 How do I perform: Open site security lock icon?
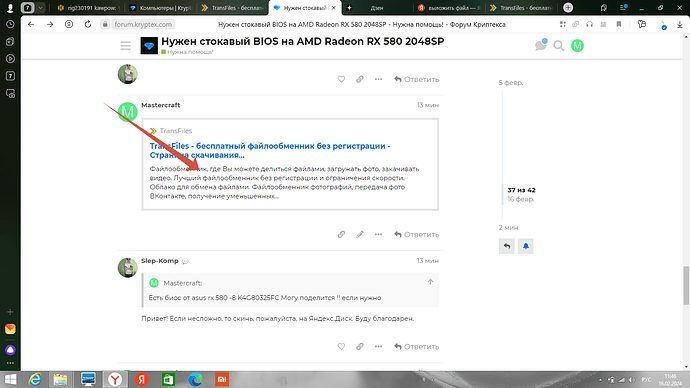tap(105, 24)
